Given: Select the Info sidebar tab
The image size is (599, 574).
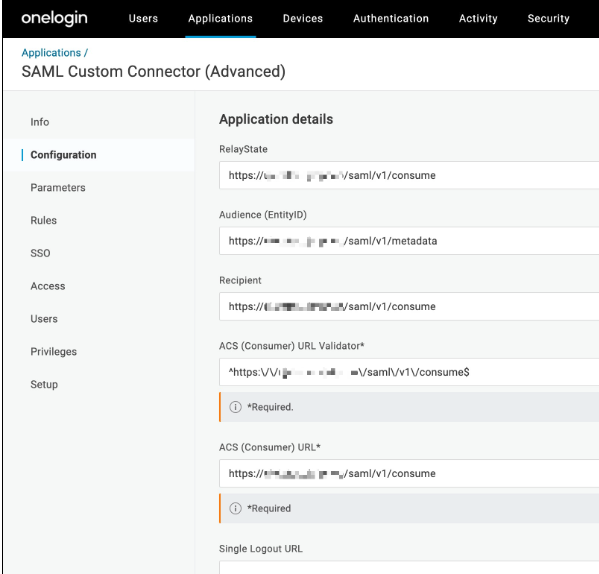Looking at the screenshot, I should coord(40,122).
